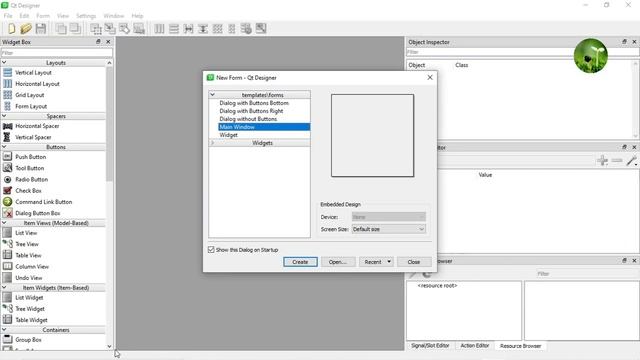This screenshot has height=360, width=640.
Task: Click the Bring to Front toolbar icon
Action: click(x=75, y=29)
